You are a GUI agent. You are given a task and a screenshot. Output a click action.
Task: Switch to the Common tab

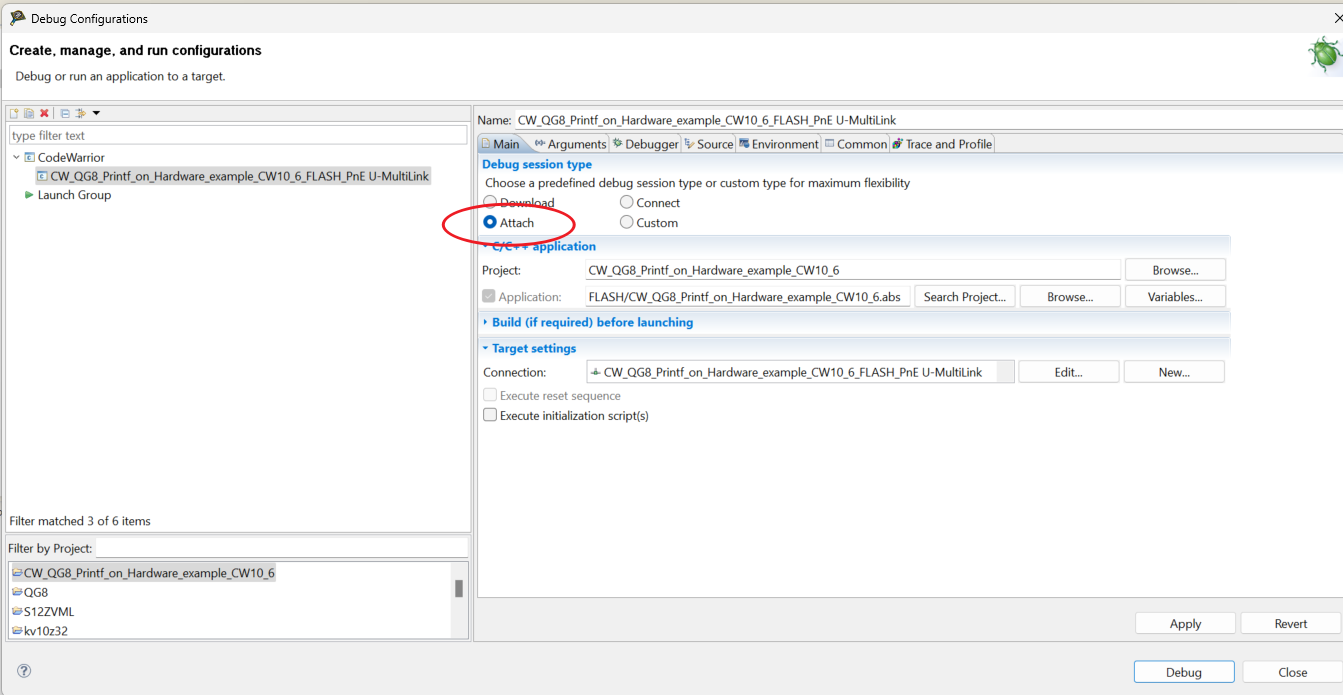[x=856, y=144]
